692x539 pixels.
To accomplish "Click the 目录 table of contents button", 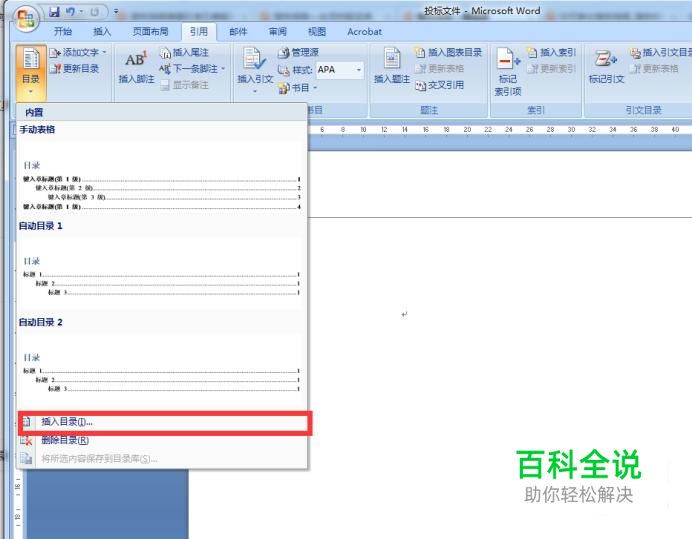I will click(31, 72).
